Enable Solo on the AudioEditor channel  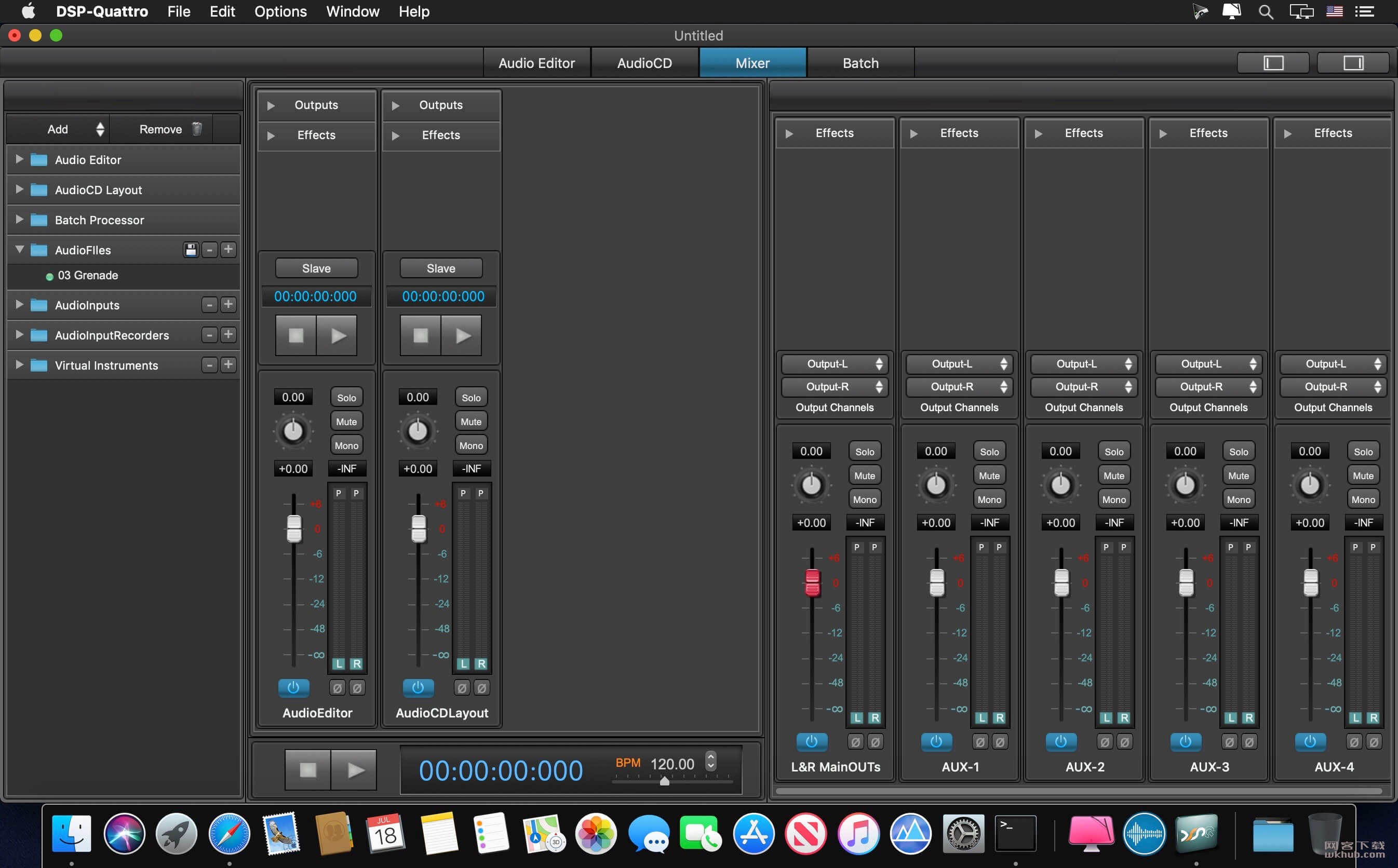point(346,397)
